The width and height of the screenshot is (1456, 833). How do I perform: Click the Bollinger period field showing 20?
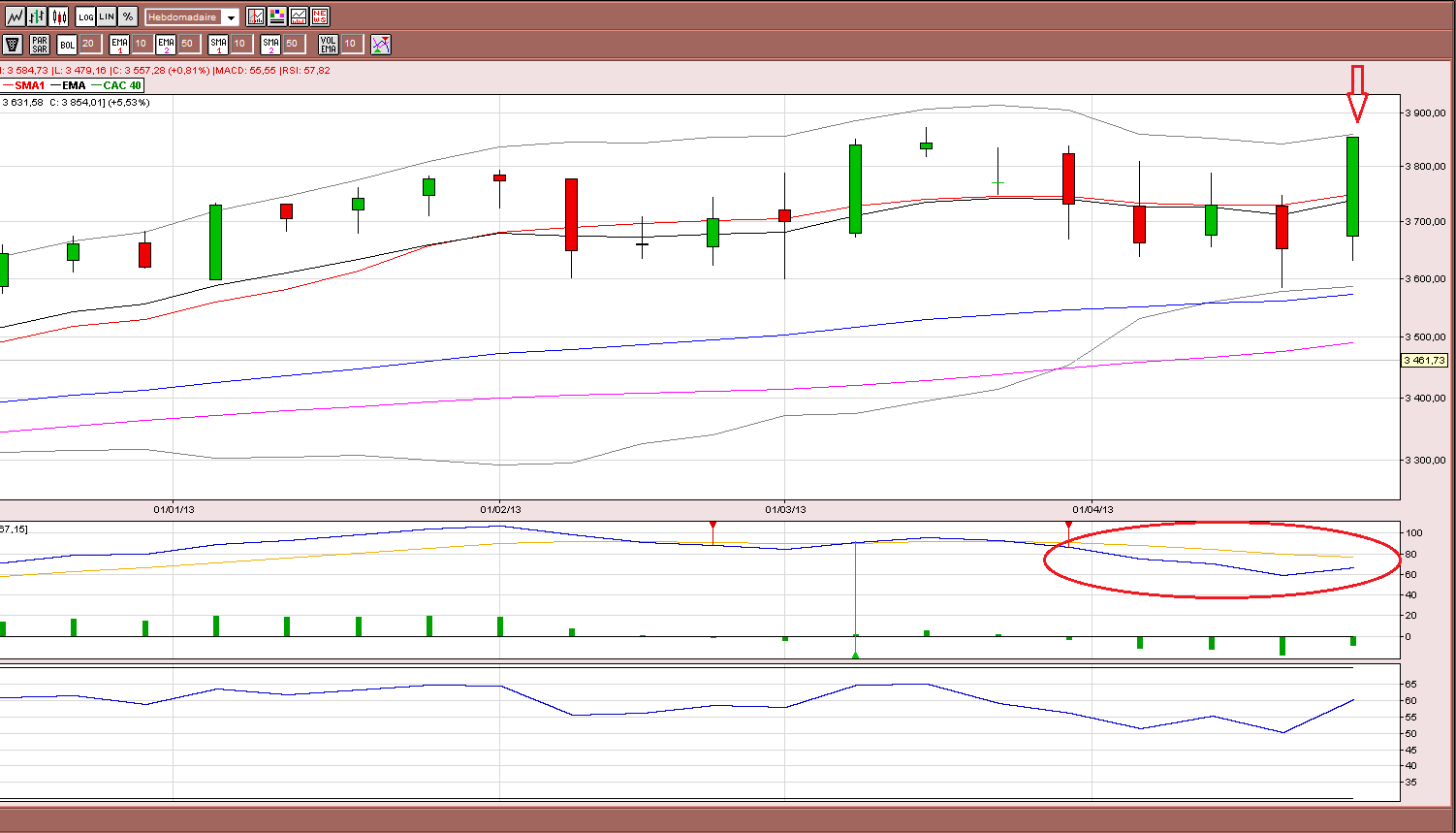click(x=89, y=44)
